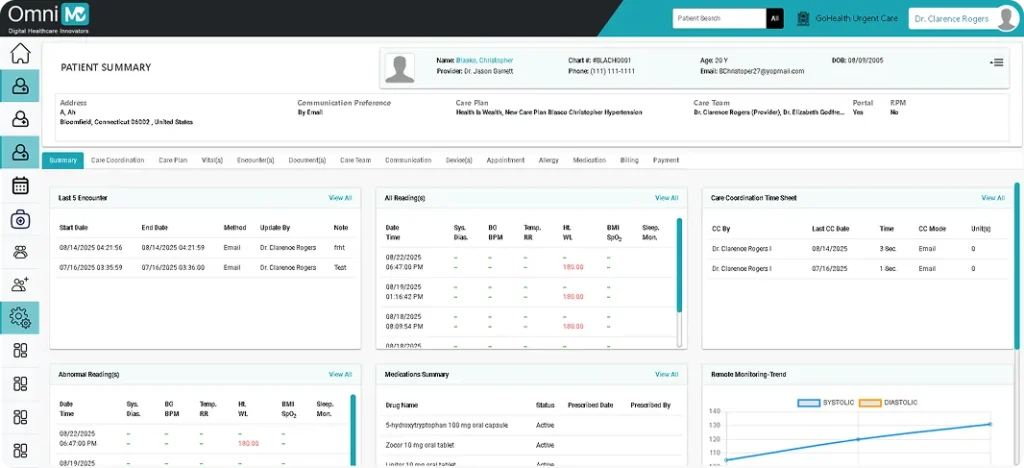Viewport: 1024px width, 468px height.
Task: Click the GoHealth Urgent Care building icon
Action: [803, 18]
